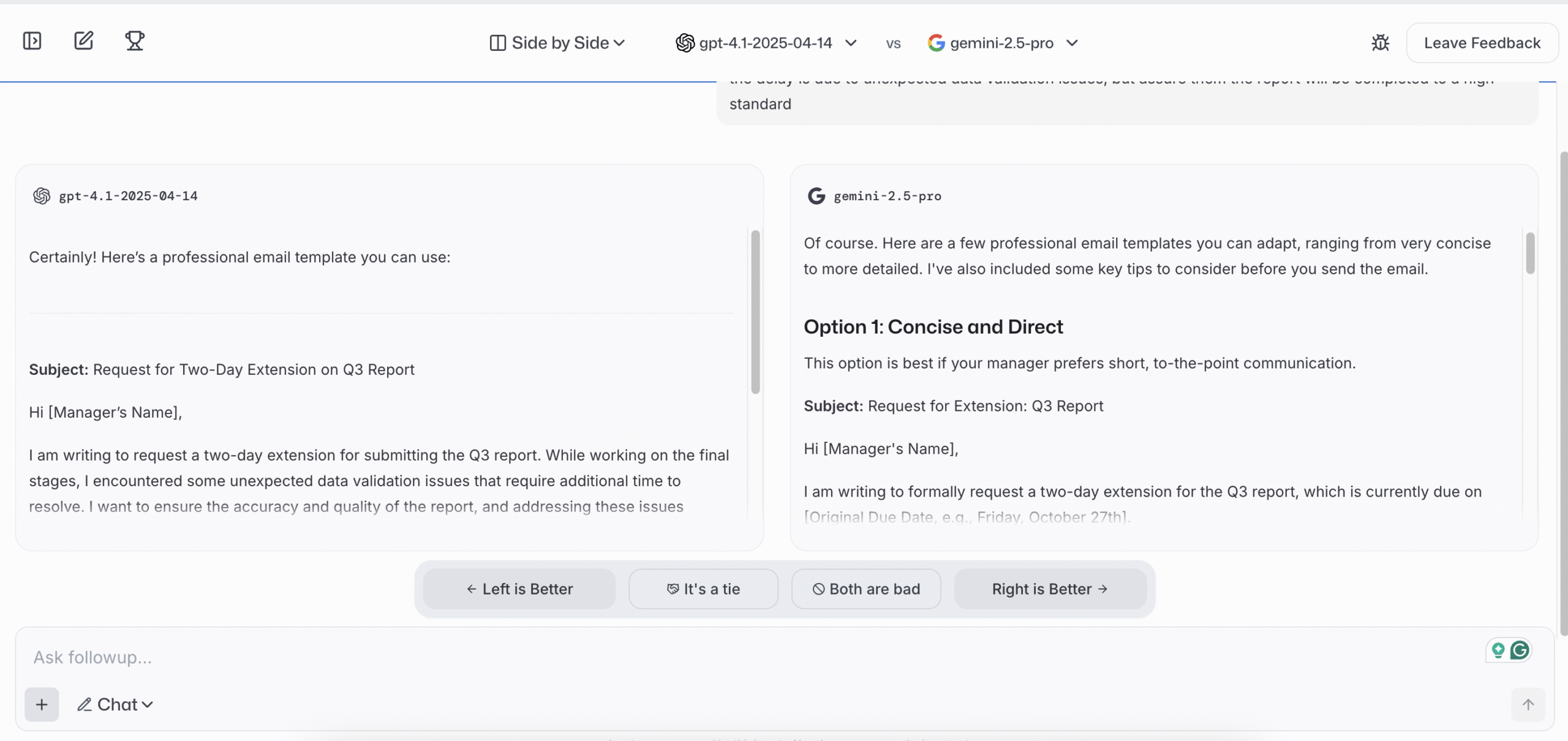The width and height of the screenshot is (1568, 741).
Task: Click the plus attachment button
Action: [42, 704]
